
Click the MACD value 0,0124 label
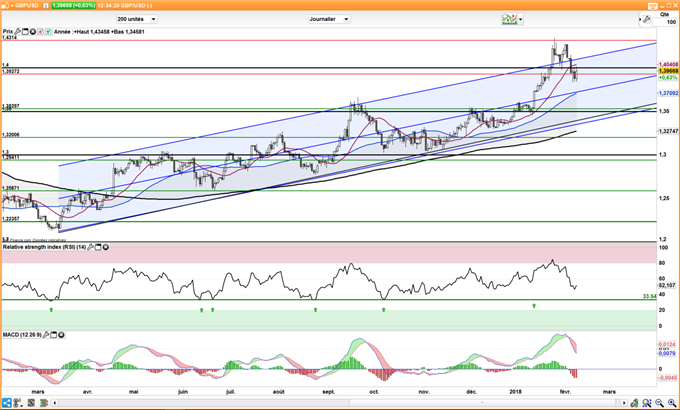pyautogui.click(x=667, y=344)
